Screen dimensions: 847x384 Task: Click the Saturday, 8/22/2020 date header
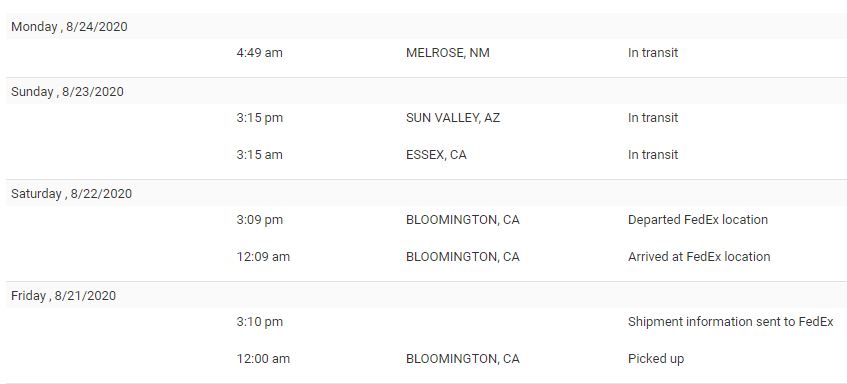point(71,193)
